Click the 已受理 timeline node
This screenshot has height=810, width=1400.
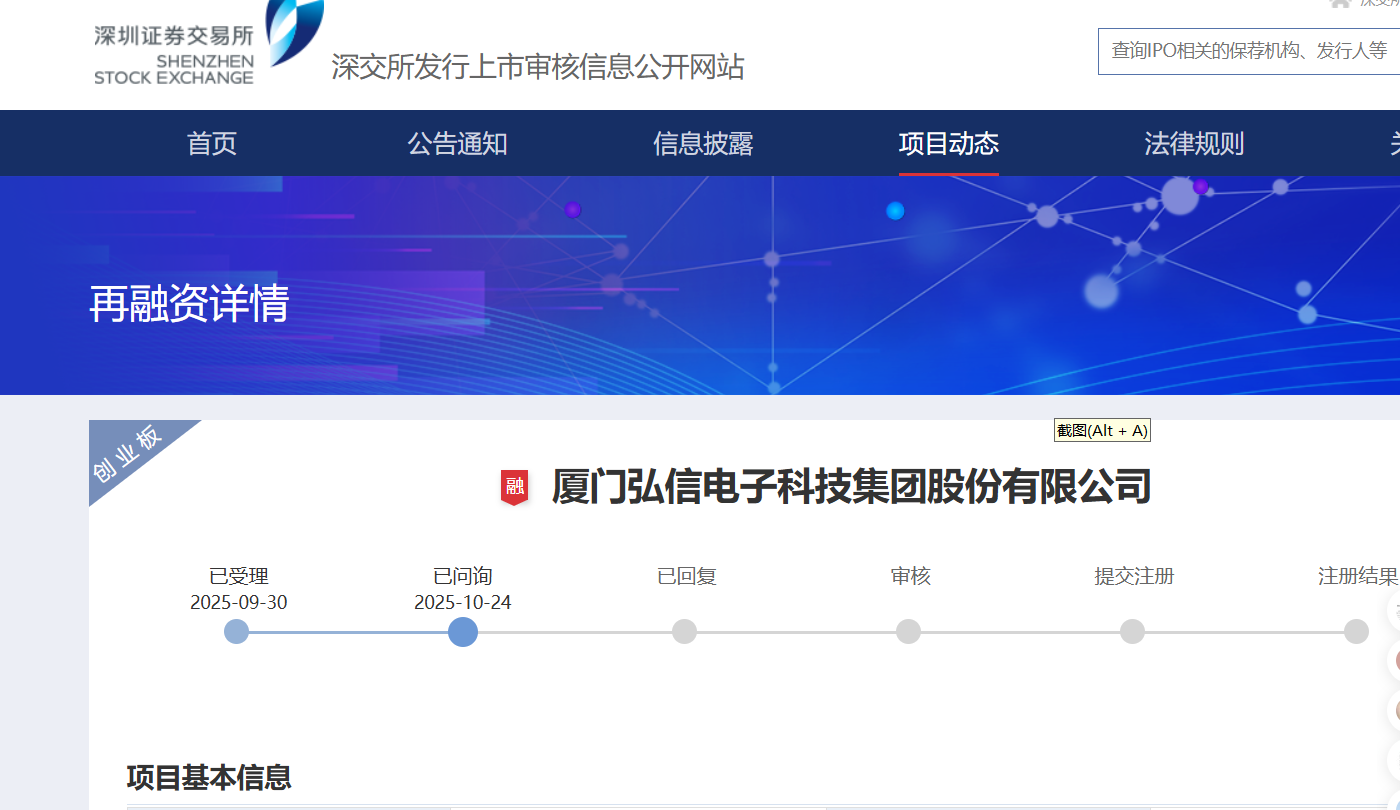click(x=236, y=632)
